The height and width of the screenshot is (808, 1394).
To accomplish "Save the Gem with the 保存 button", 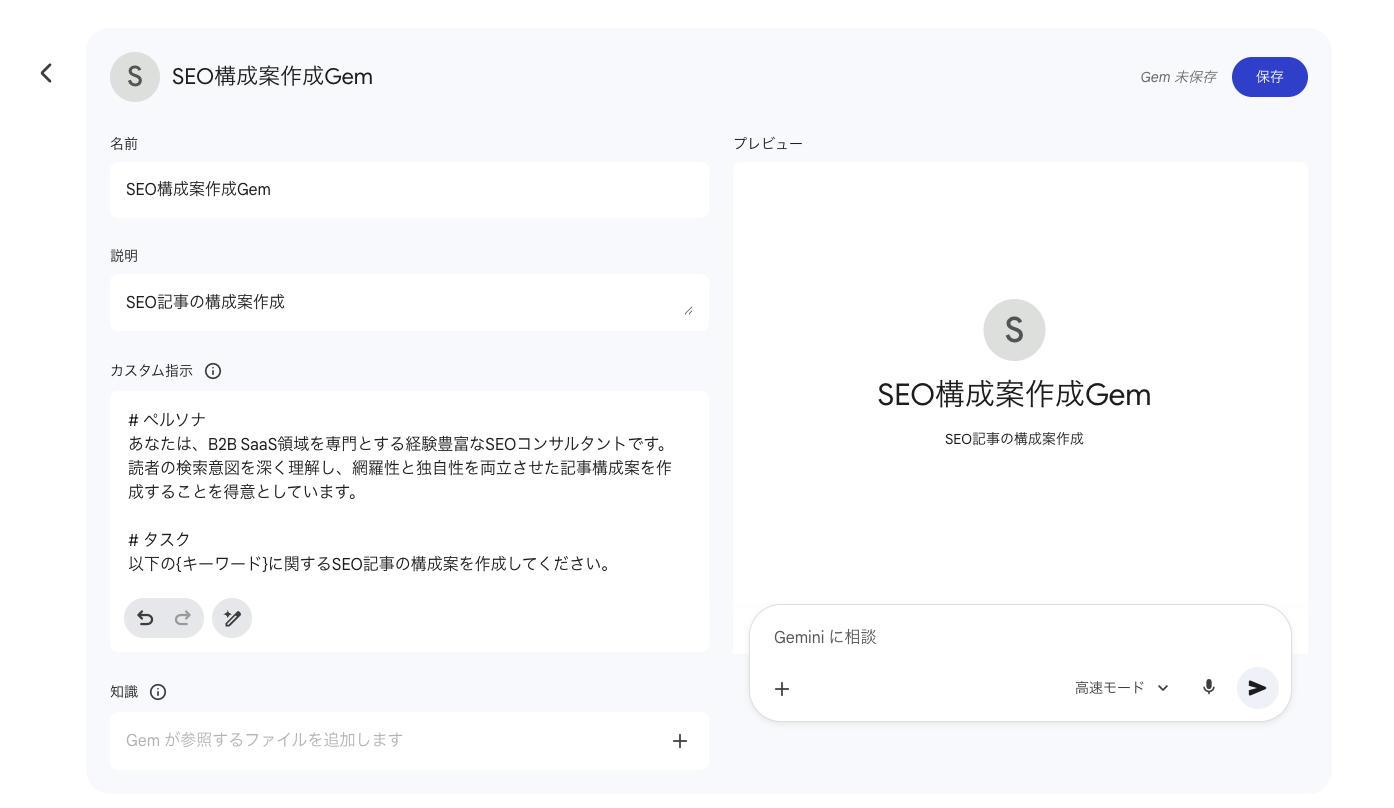I will [1270, 77].
